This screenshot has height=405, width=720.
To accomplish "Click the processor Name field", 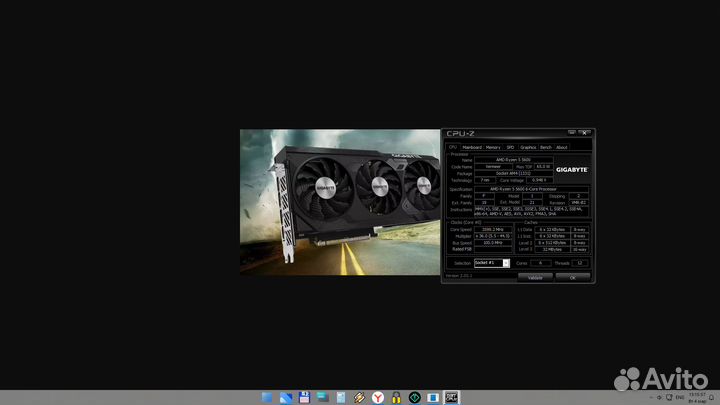I will (x=513, y=160).
